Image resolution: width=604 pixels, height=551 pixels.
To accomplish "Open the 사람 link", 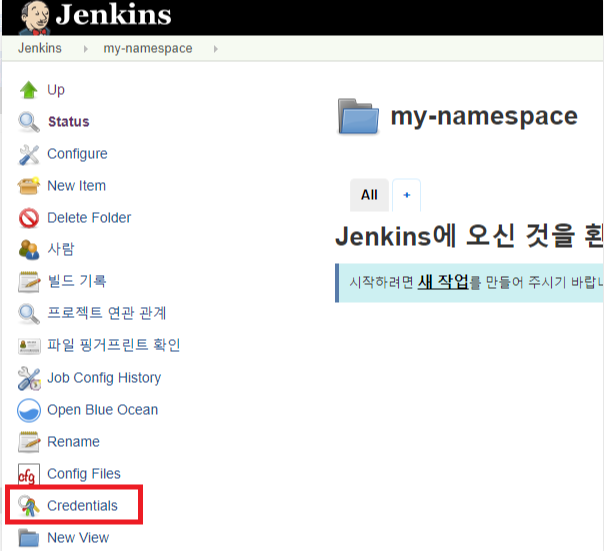I will [60, 249].
